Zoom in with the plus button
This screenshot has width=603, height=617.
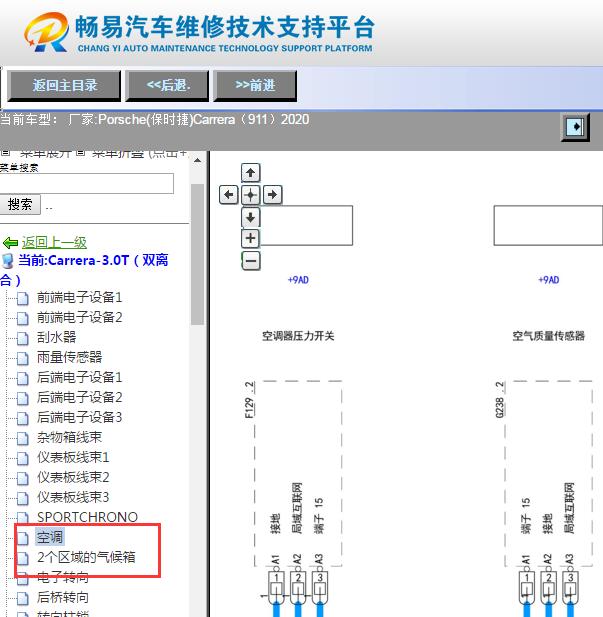coord(250,238)
